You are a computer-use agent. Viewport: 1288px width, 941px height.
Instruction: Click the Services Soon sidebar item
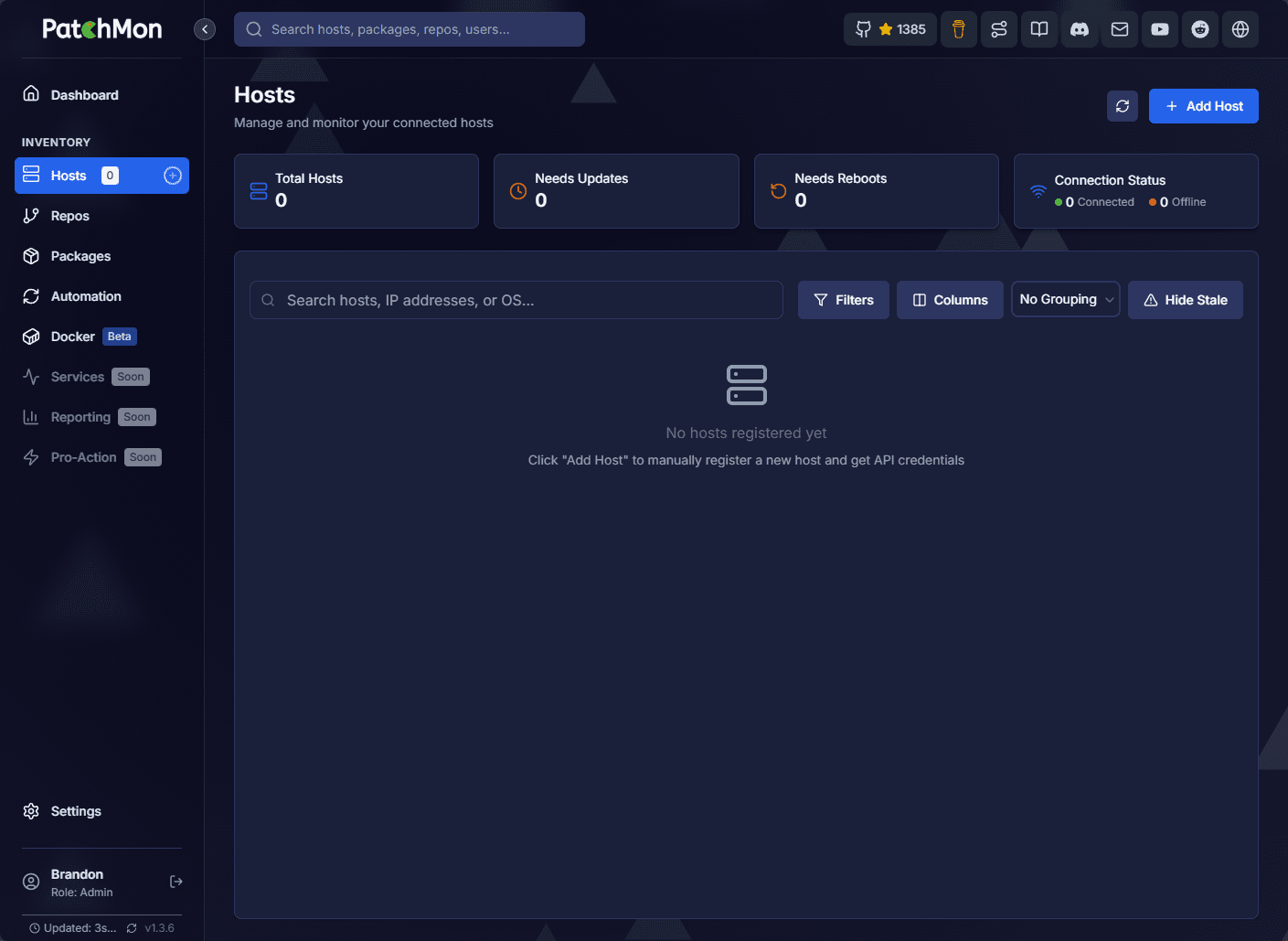pyautogui.click(x=101, y=377)
